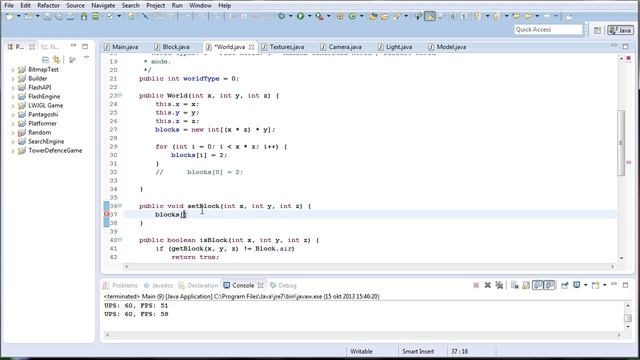Open the Problems view tab
Image resolution: width=640 pixels, height=360 pixels.
point(120,285)
